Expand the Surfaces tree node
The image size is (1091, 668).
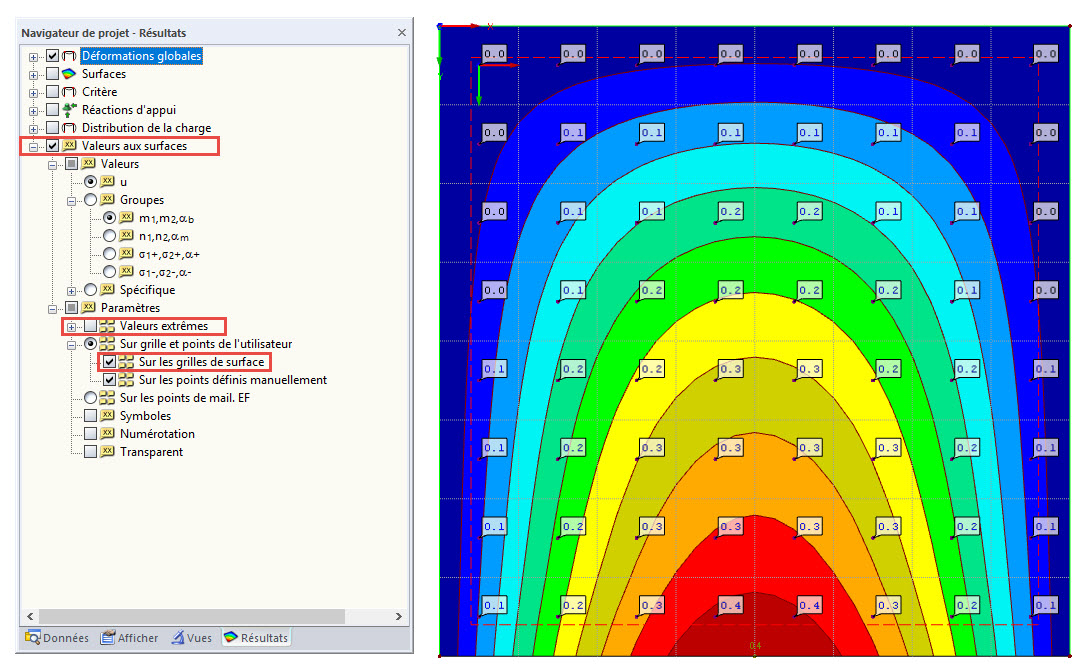click(33, 74)
